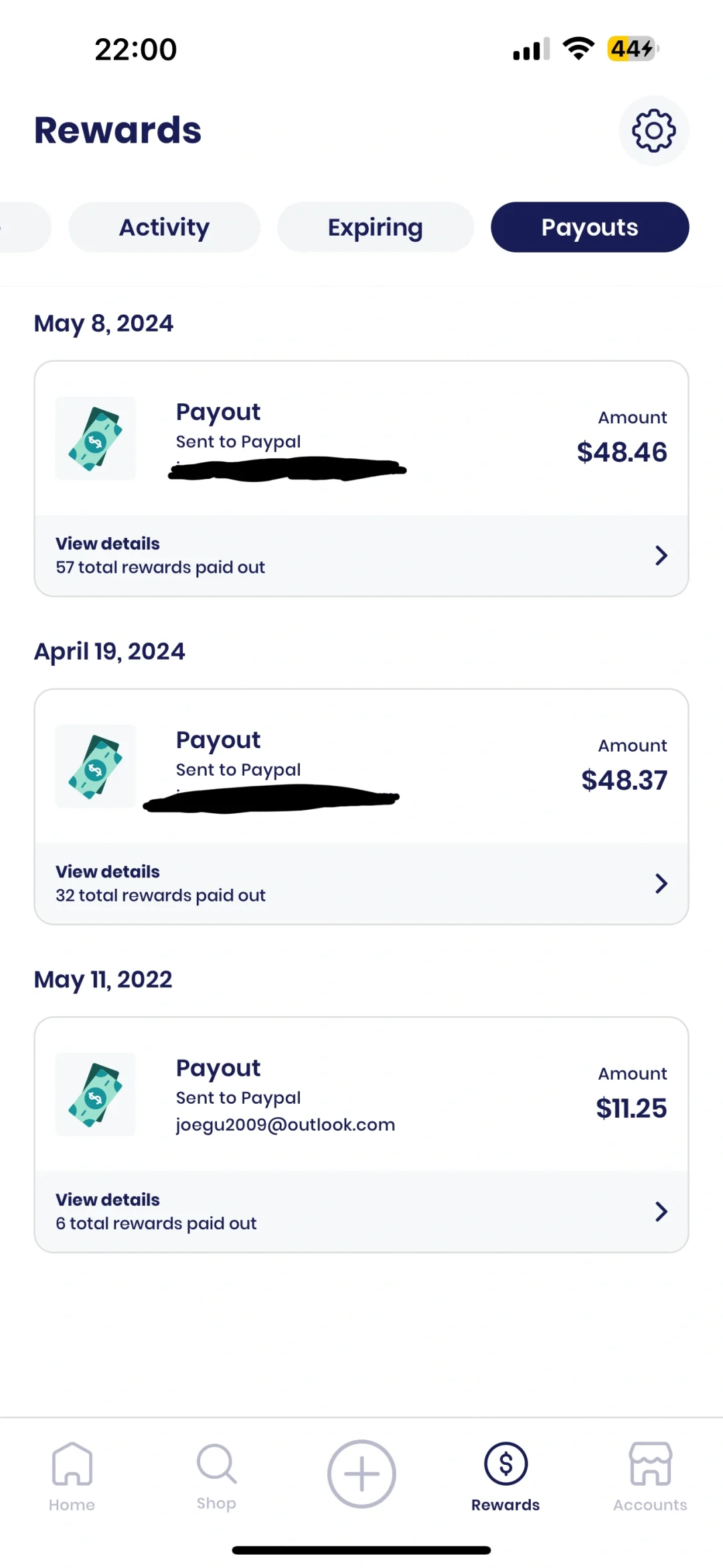Switch to the Activity tab
This screenshot has width=723, height=1568.
point(164,227)
